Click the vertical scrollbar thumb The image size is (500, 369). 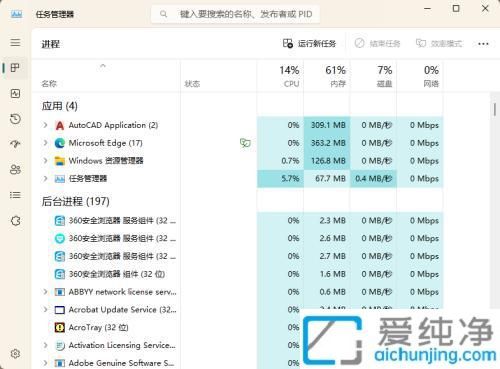[495, 110]
